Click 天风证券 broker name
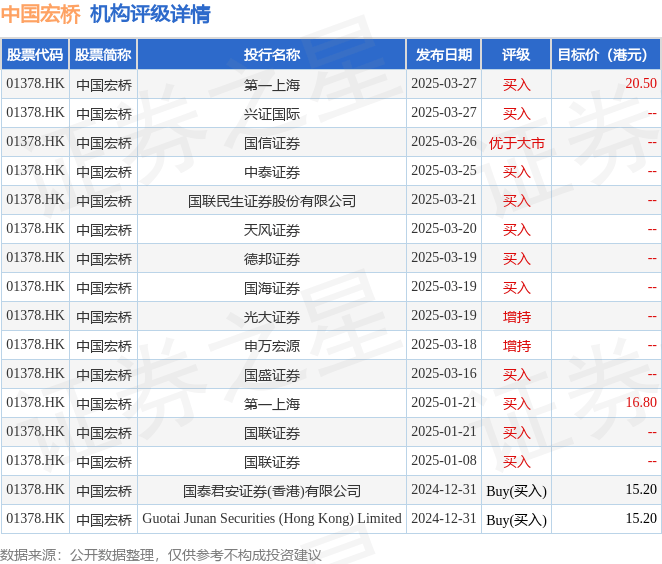The width and height of the screenshot is (662, 564). 272,230
